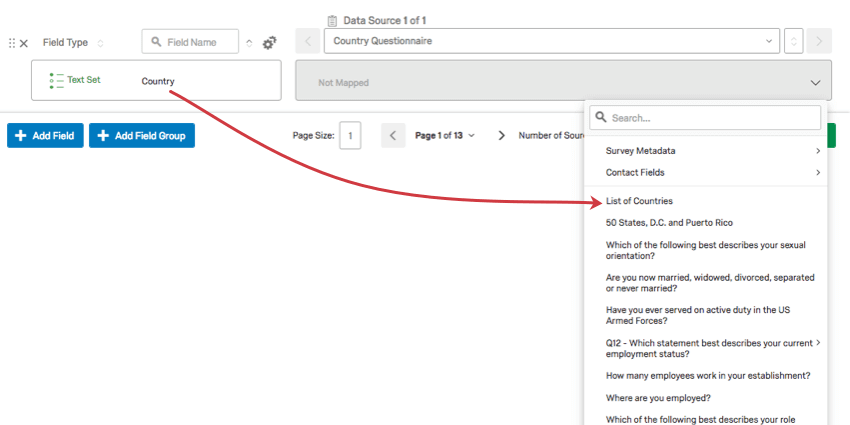850x425 pixels.
Task: Click the Page Size label
Action: click(313, 136)
